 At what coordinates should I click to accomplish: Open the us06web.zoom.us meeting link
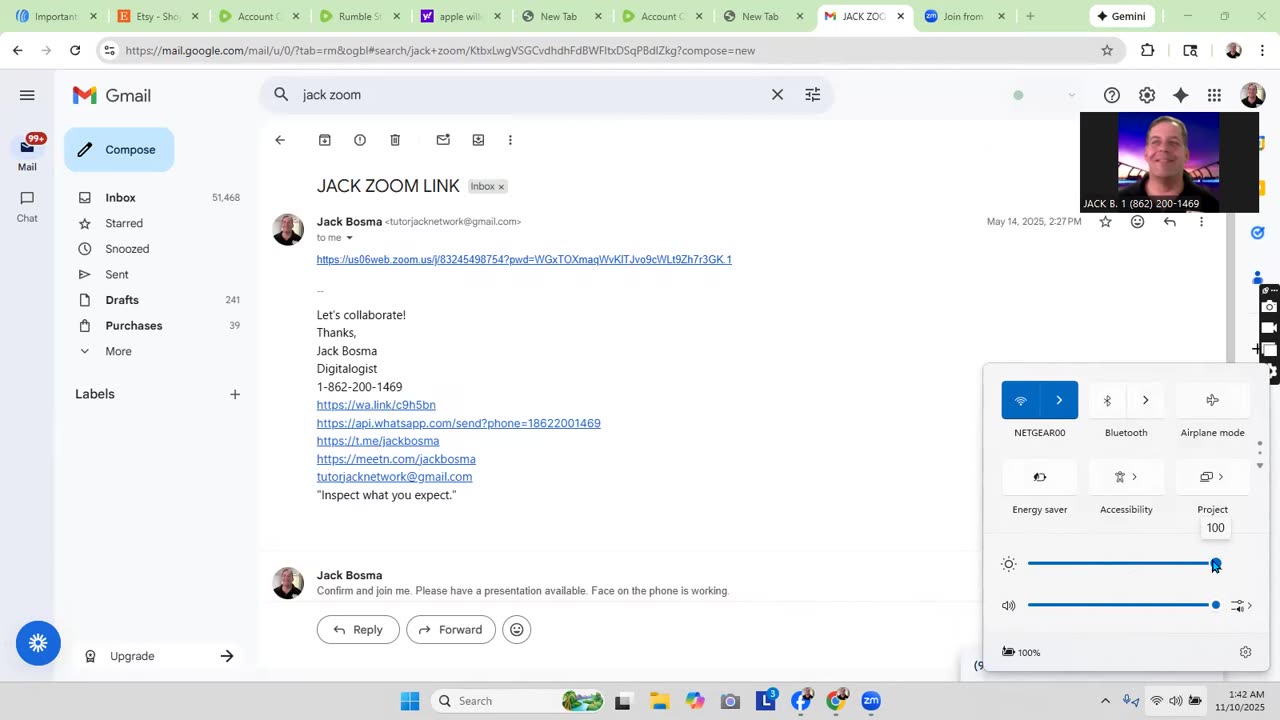coord(524,260)
